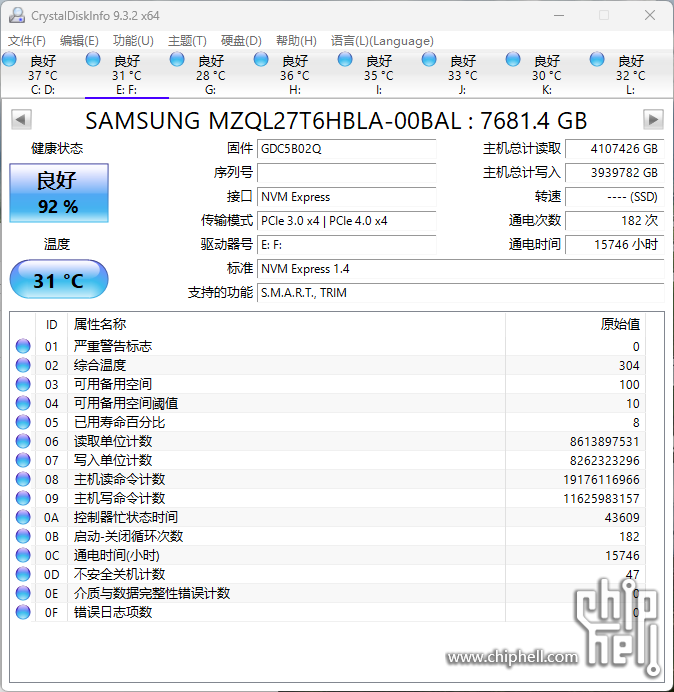Click the empty 序列号 field
The width and height of the screenshot is (674, 692).
tap(346, 173)
